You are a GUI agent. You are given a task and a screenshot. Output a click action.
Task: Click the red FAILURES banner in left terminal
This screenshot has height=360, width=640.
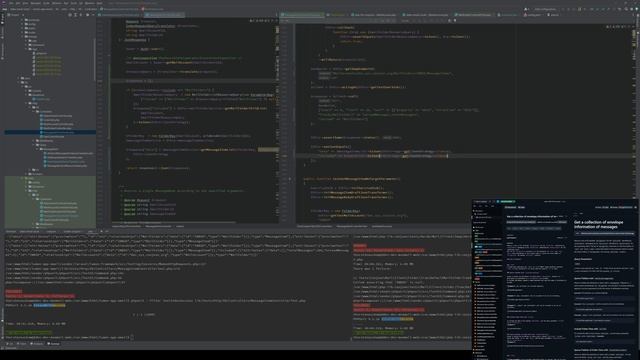click(14, 291)
